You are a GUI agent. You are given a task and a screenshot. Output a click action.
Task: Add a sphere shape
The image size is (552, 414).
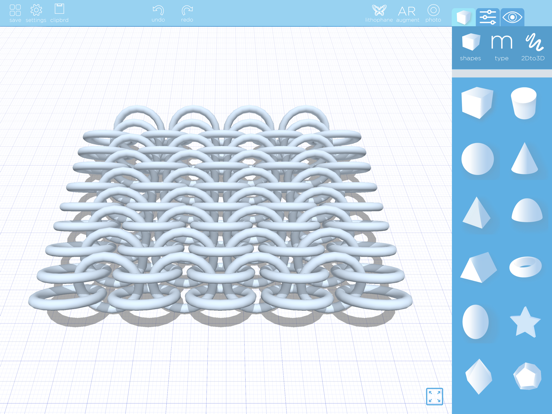click(x=477, y=159)
